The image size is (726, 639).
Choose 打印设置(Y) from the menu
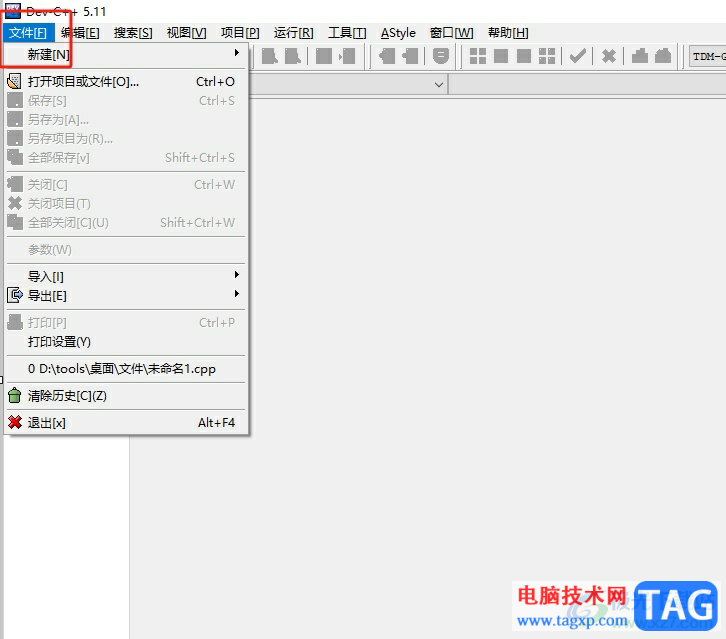126,342
